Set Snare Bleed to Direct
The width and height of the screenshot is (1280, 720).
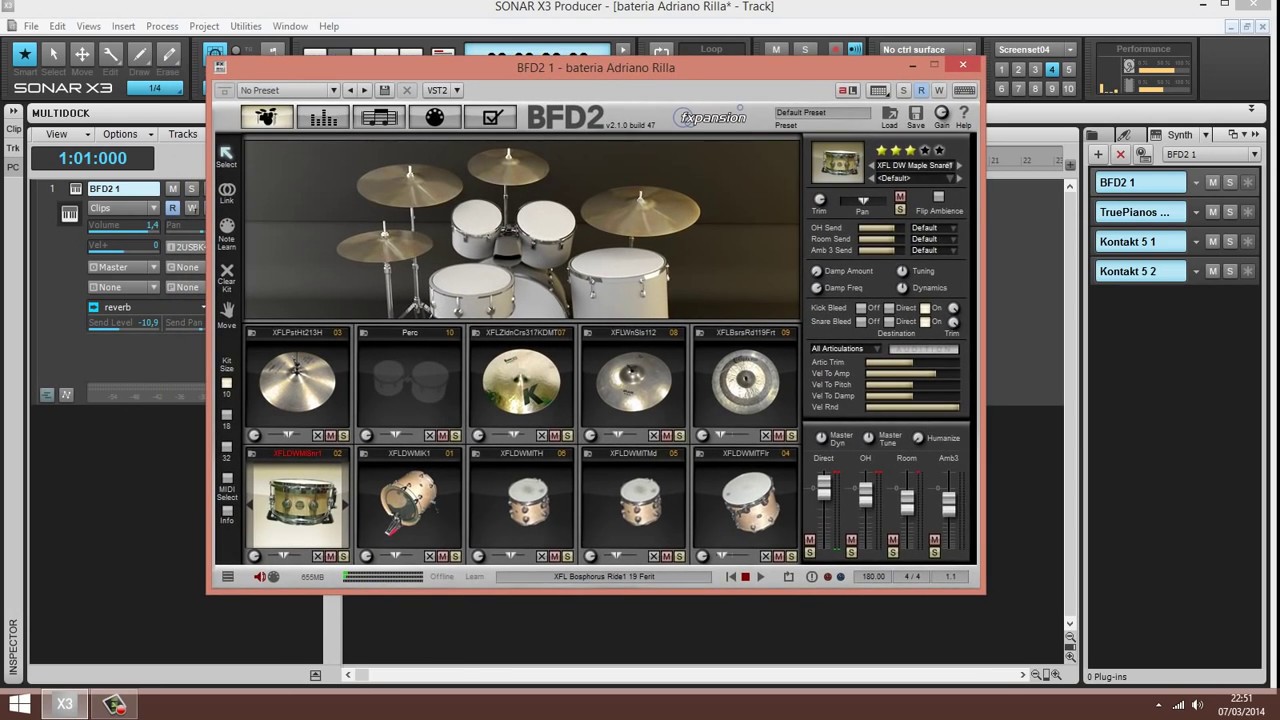click(889, 322)
